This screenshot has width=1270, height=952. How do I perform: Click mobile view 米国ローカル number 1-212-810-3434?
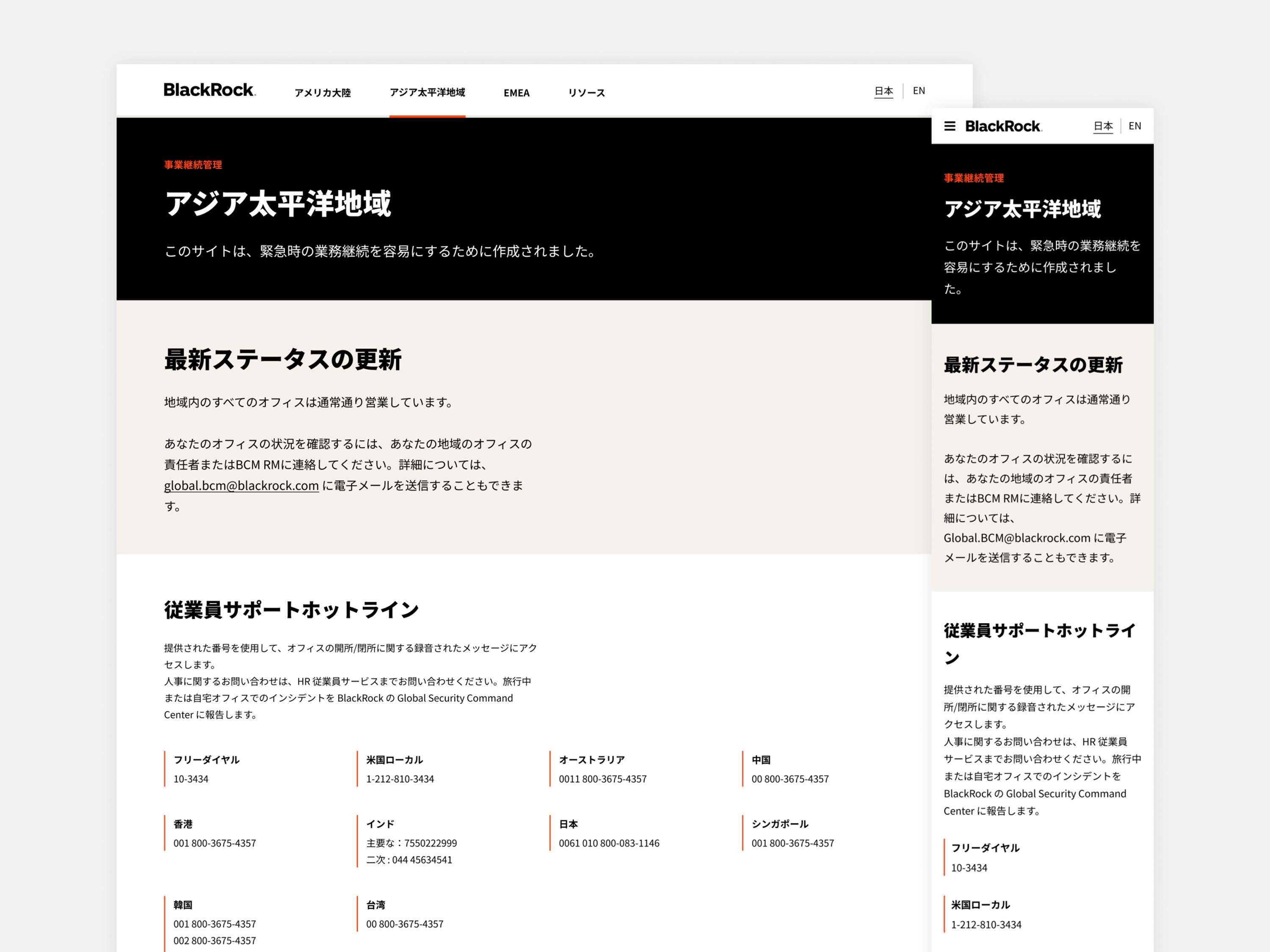[x=986, y=924]
